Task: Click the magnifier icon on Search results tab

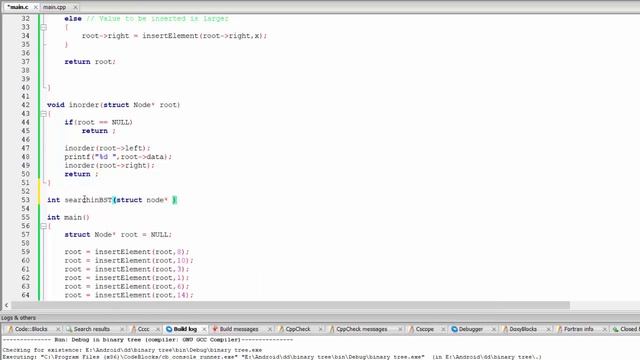Action: tap(69, 329)
